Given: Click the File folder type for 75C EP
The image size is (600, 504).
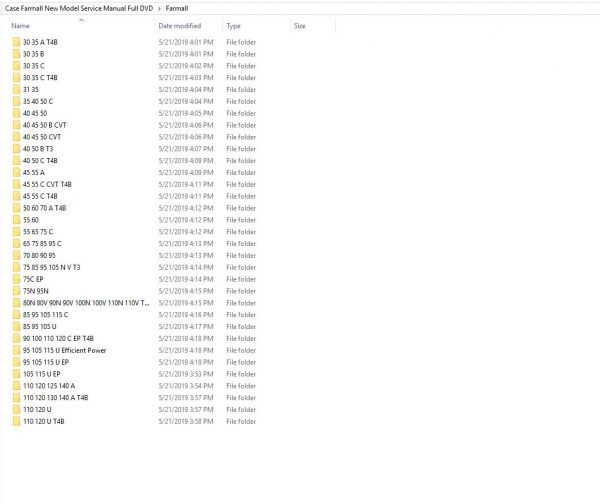Looking at the screenshot, I should point(241,279).
